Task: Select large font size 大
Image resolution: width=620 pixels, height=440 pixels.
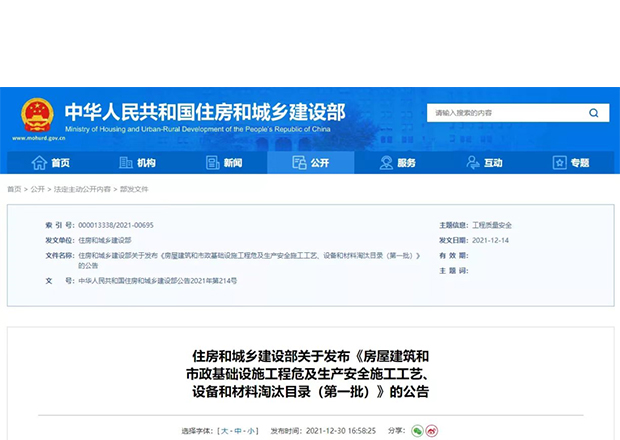Action: tap(225, 431)
